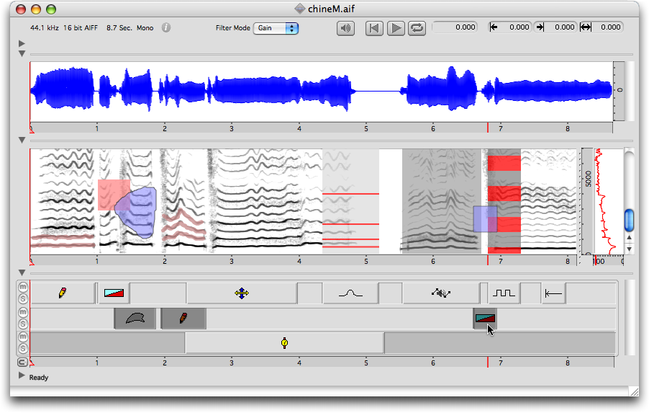Open the Filter Mode Gain dropdown
The height and width of the screenshot is (413, 649).
[276, 28]
